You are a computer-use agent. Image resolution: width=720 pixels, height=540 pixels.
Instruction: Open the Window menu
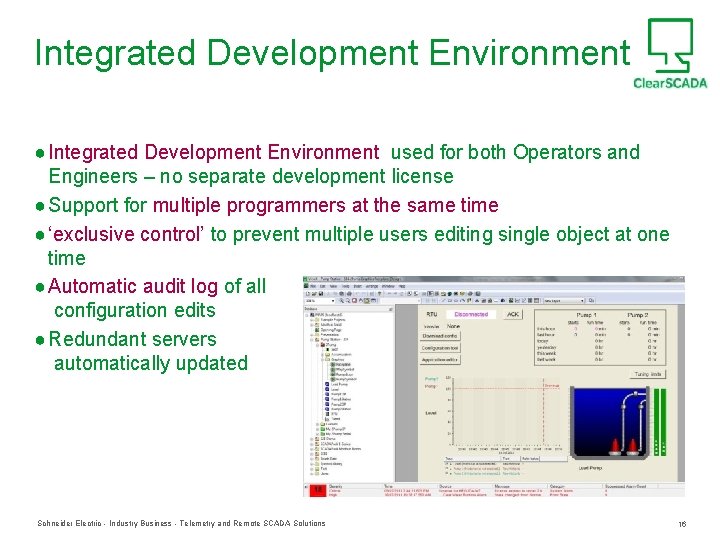click(x=388, y=286)
